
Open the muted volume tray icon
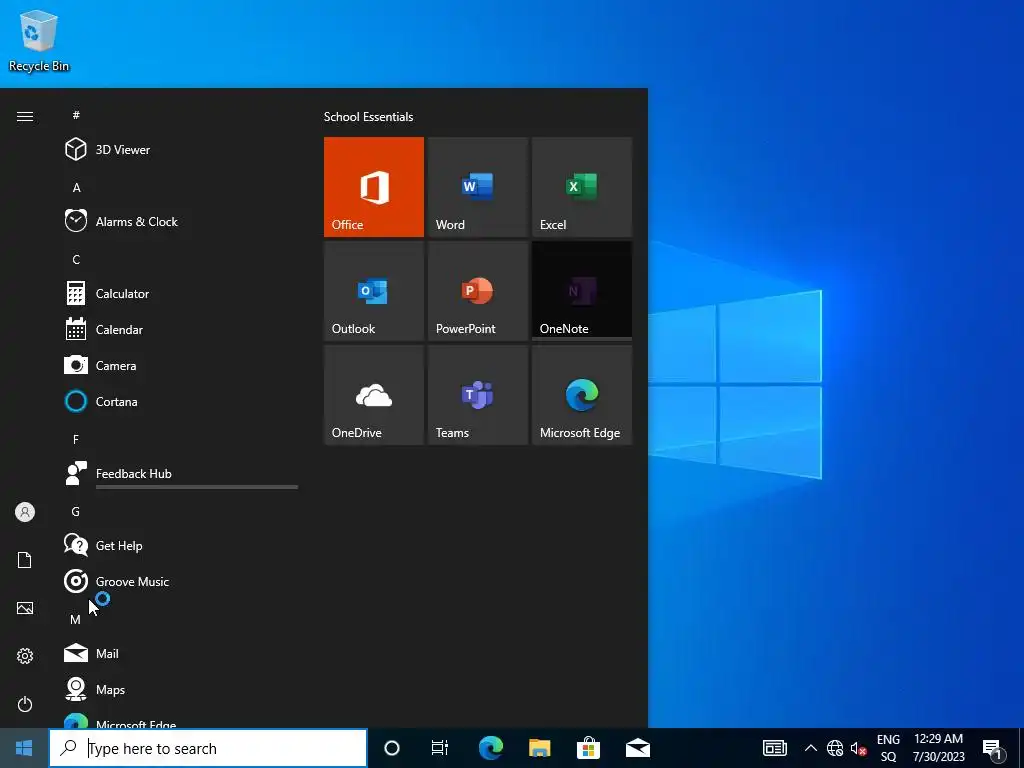tap(858, 749)
